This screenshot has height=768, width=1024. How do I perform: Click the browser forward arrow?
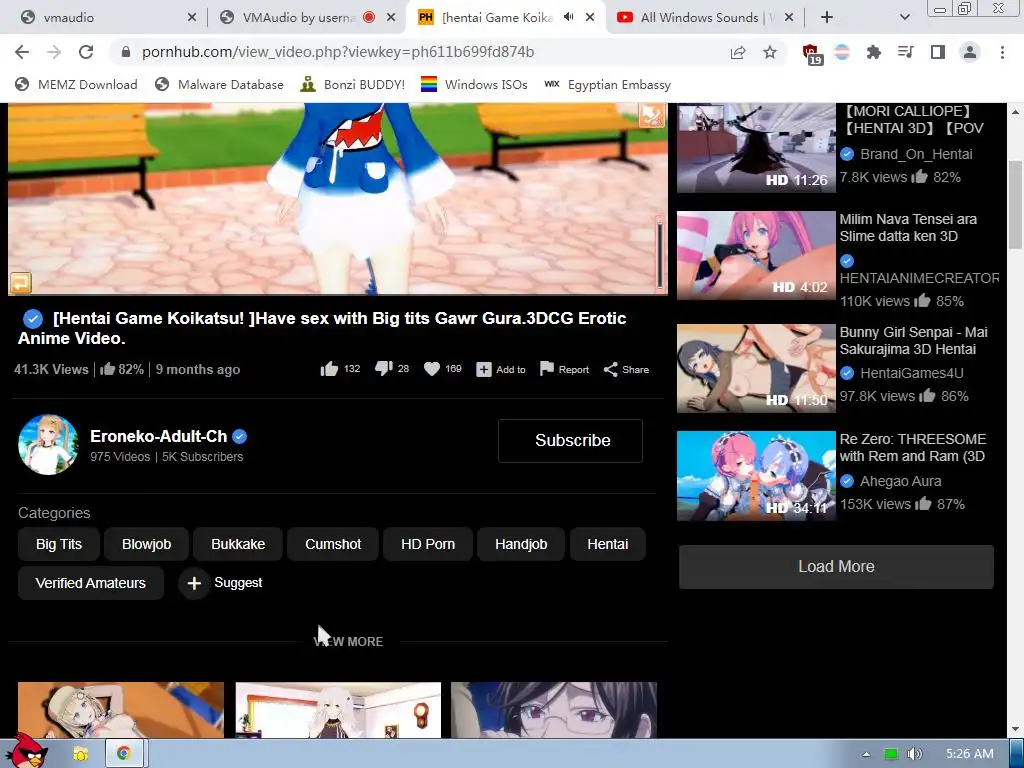[x=54, y=52]
